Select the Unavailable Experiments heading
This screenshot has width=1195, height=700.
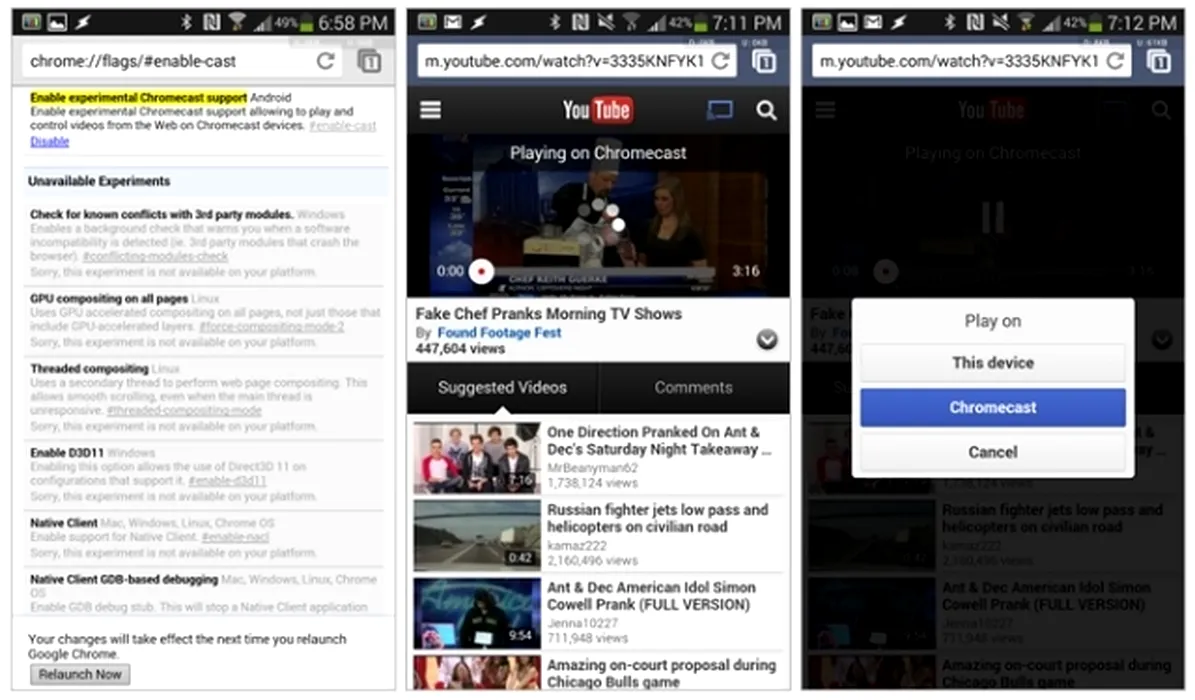pyautogui.click(x=99, y=181)
